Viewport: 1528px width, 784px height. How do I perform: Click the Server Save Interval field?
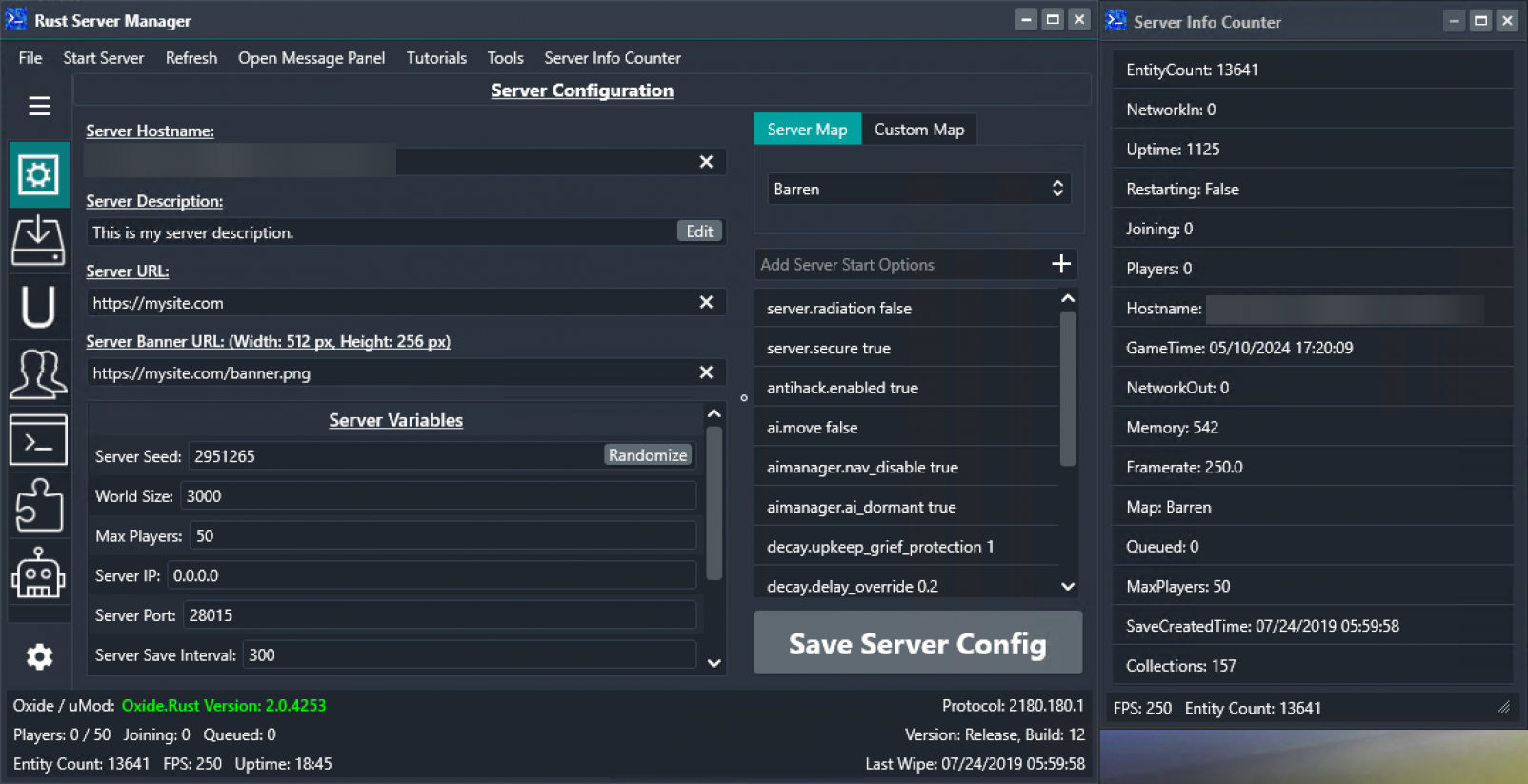(x=470, y=655)
